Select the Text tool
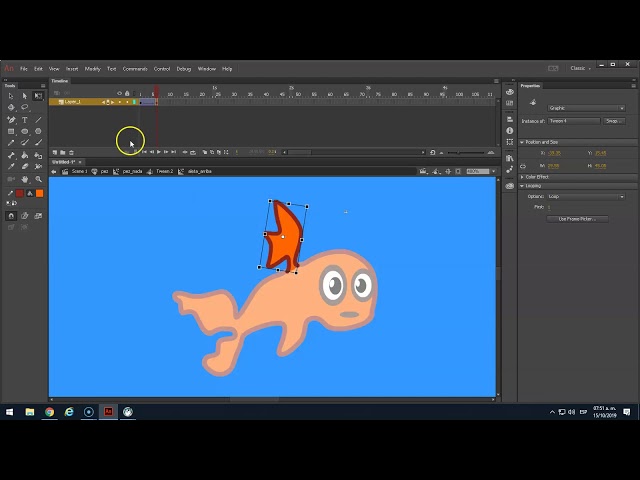The image size is (640, 480). coord(24,120)
